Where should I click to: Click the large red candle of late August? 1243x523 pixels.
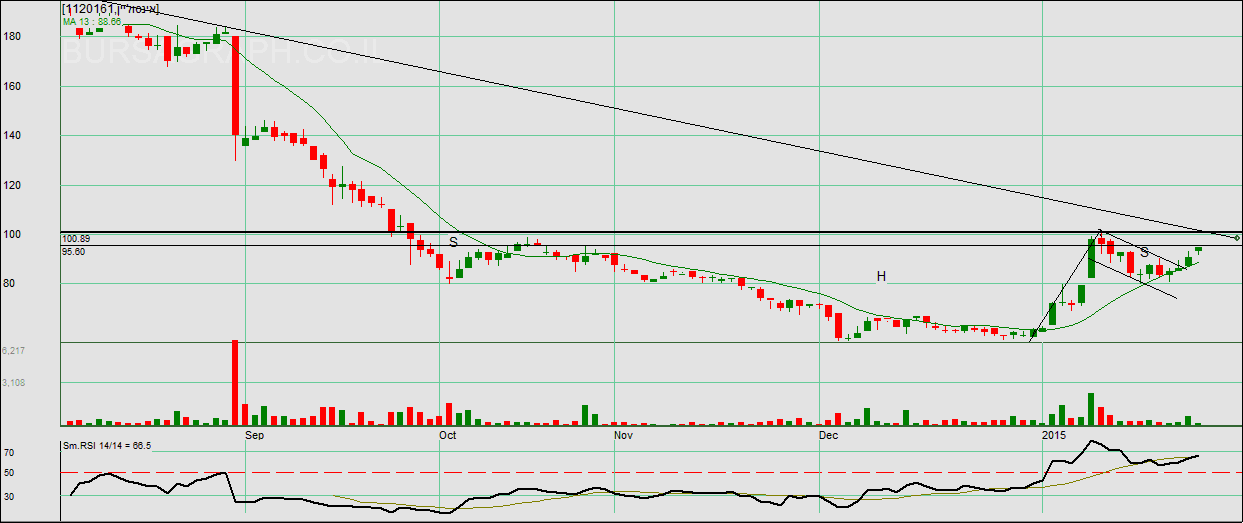tap(235, 86)
